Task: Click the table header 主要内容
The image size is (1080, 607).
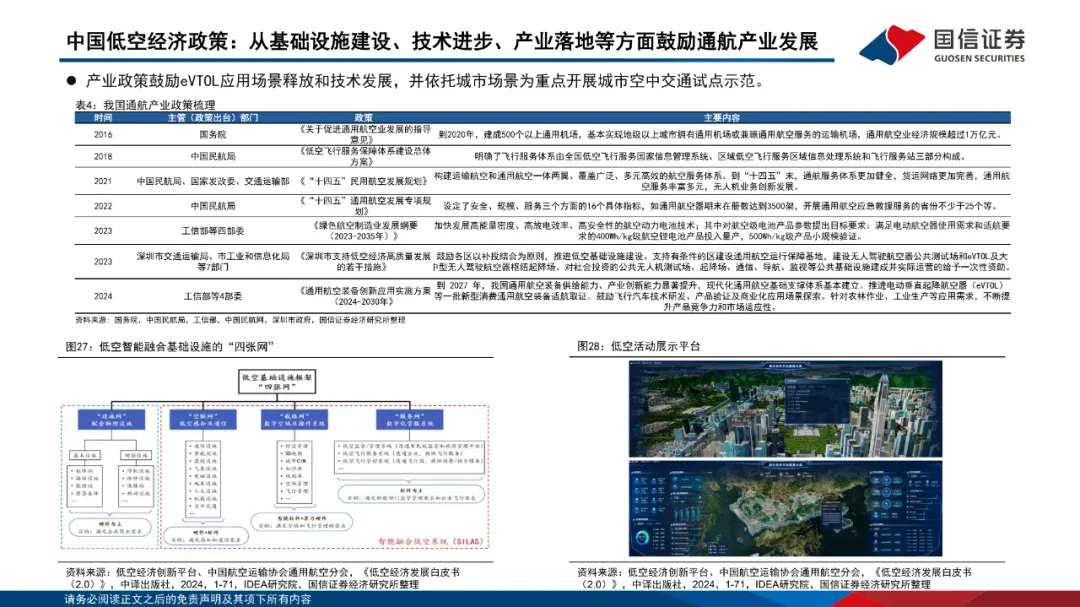Action: pyautogui.click(x=722, y=118)
